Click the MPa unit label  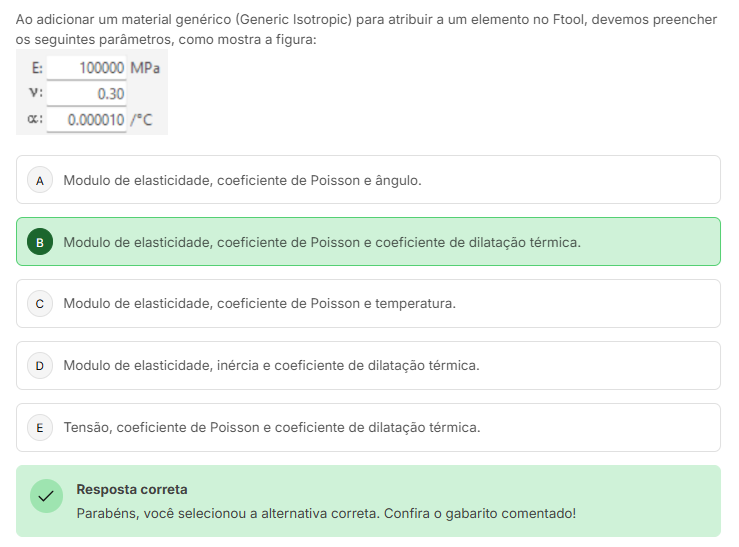(x=144, y=68)
